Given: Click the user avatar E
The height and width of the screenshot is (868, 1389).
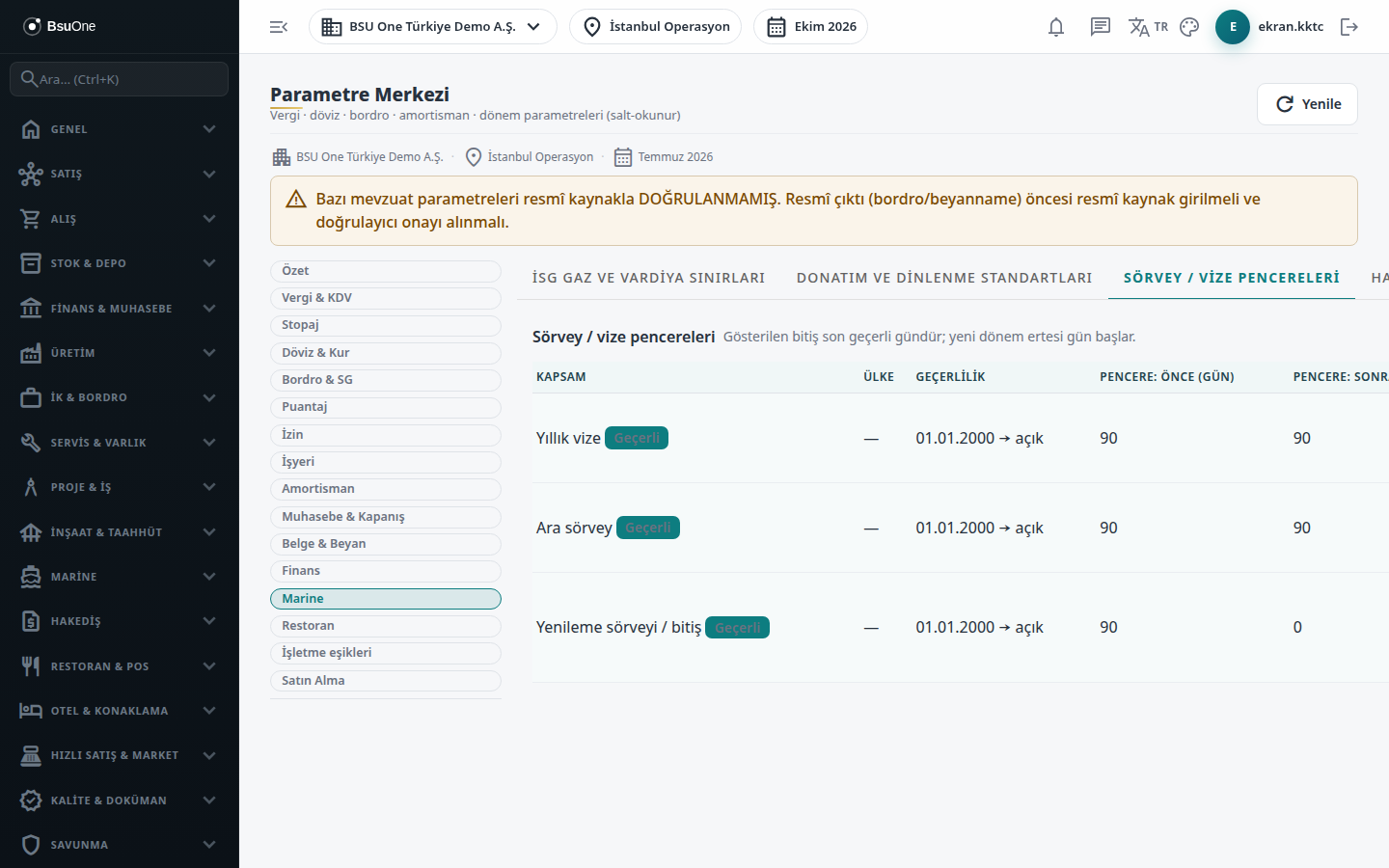Looking at the screenshot, I should point(1233,27).
